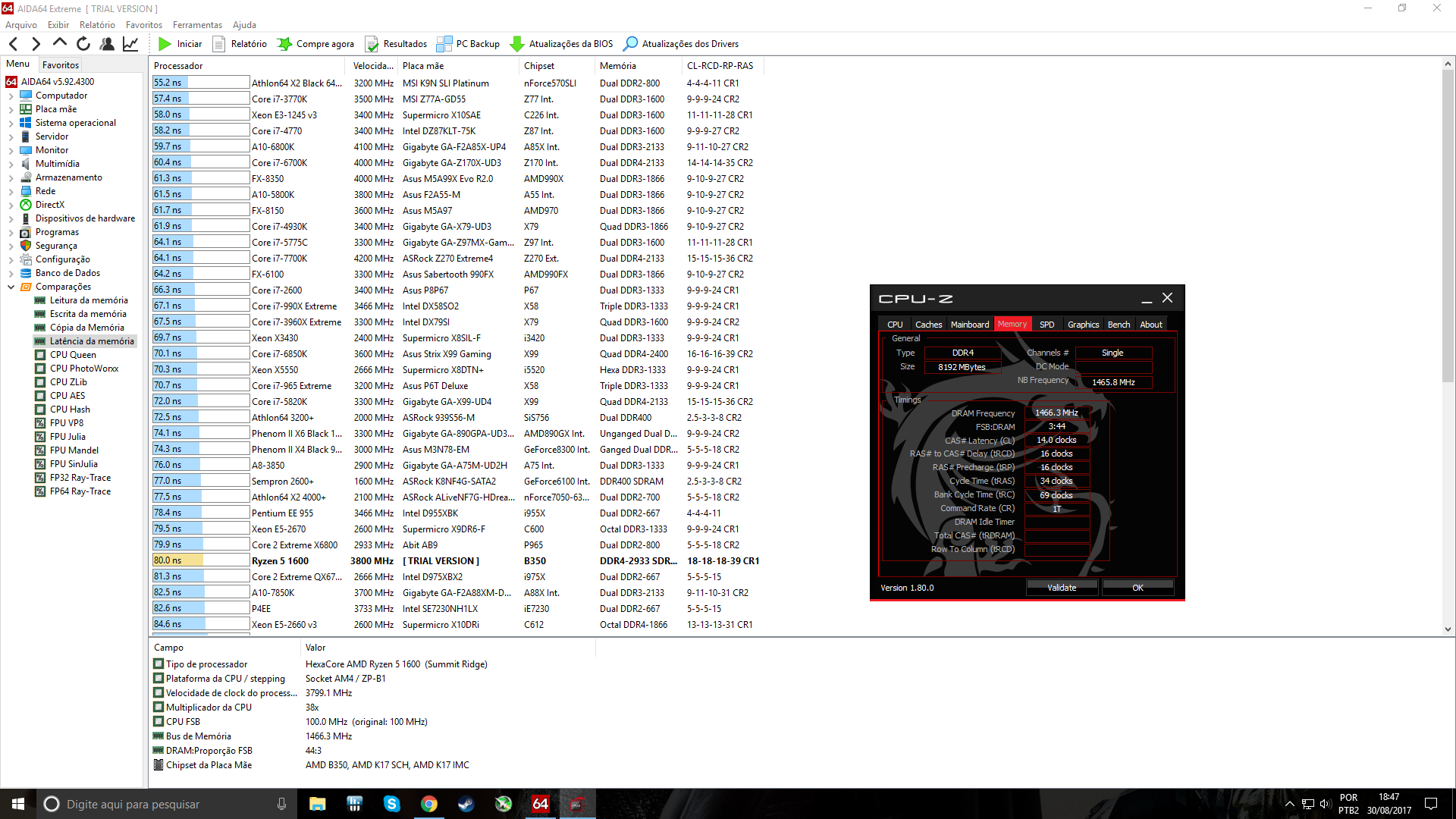The width and height of the screenshot is (1456, 819).
Task: Select FP64 Ray-Trace benchmark item
Action: click(80, 491)
